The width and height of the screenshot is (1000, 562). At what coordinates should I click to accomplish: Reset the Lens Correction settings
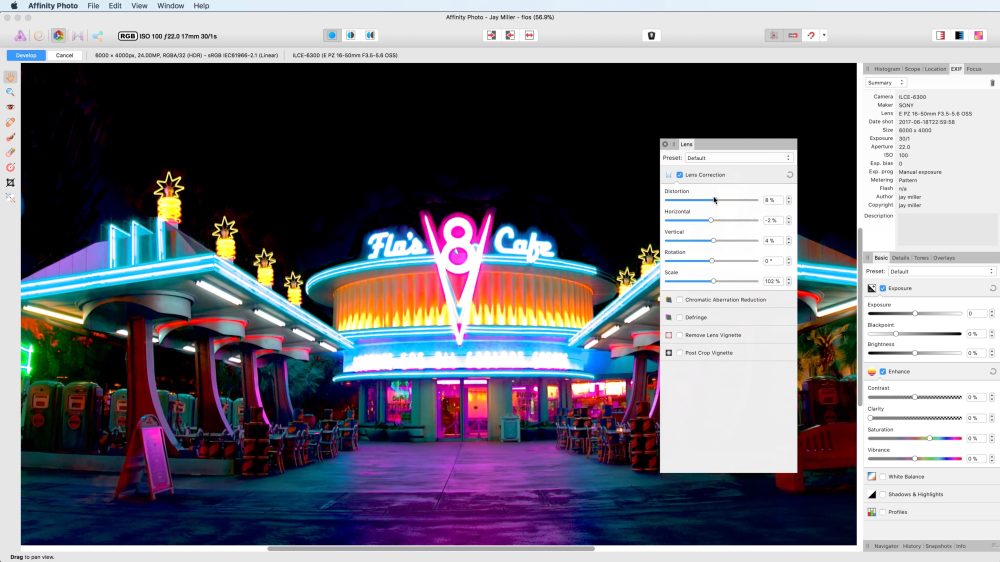point(790,175)
